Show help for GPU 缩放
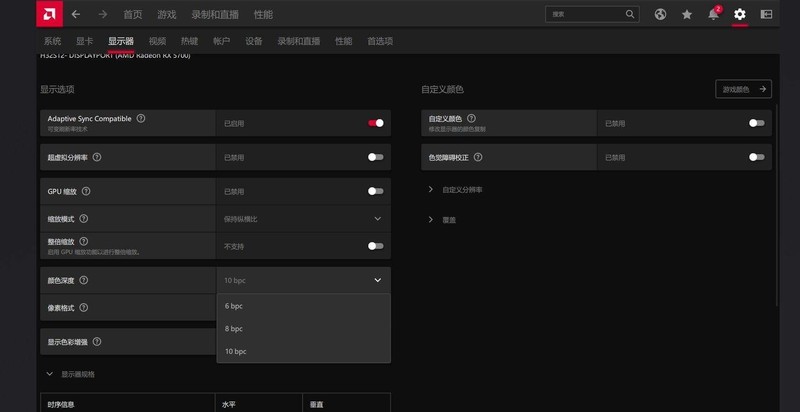Viewport: 800px width, 412px height. (x=86, y=191)
